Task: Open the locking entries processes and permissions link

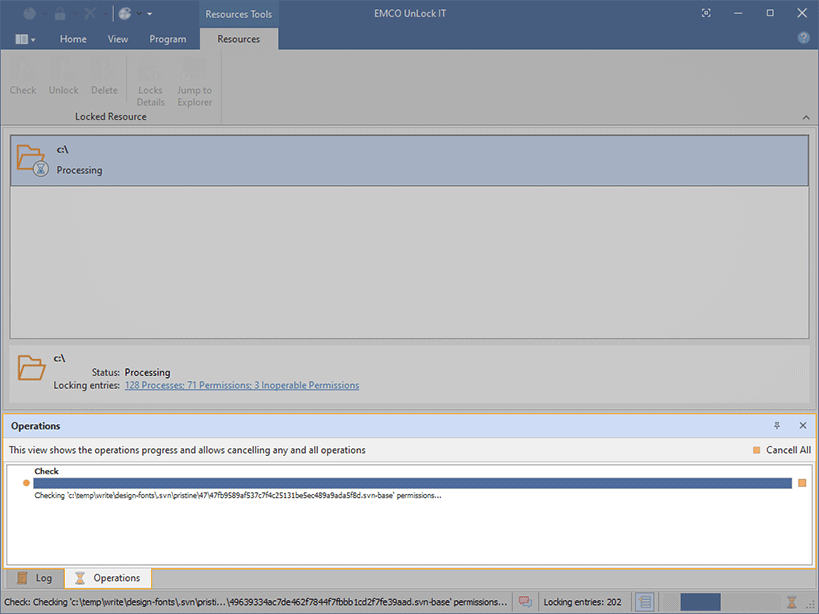Action: (x=241, y=385)
